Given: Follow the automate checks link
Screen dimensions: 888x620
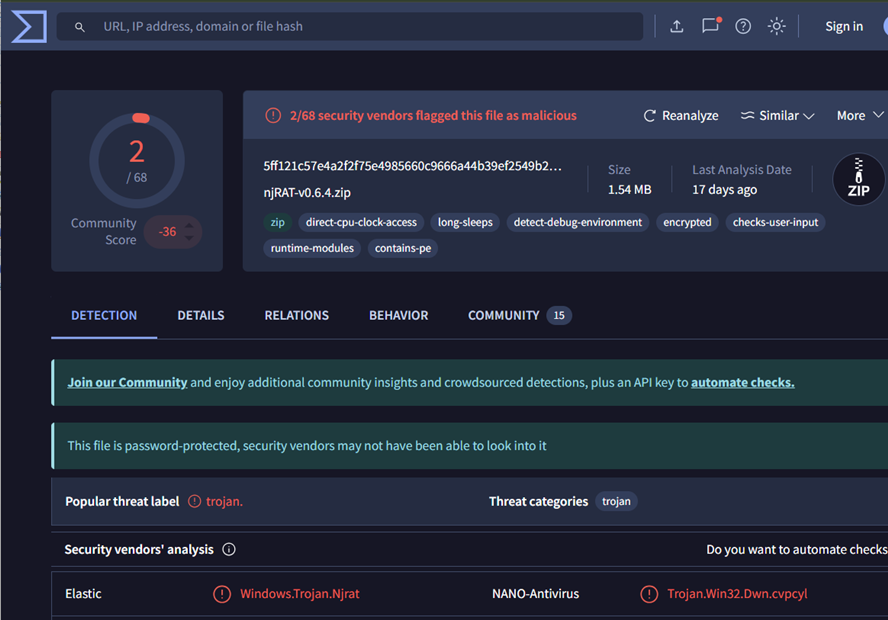Looking at the screenshot, I should (742, 382).
